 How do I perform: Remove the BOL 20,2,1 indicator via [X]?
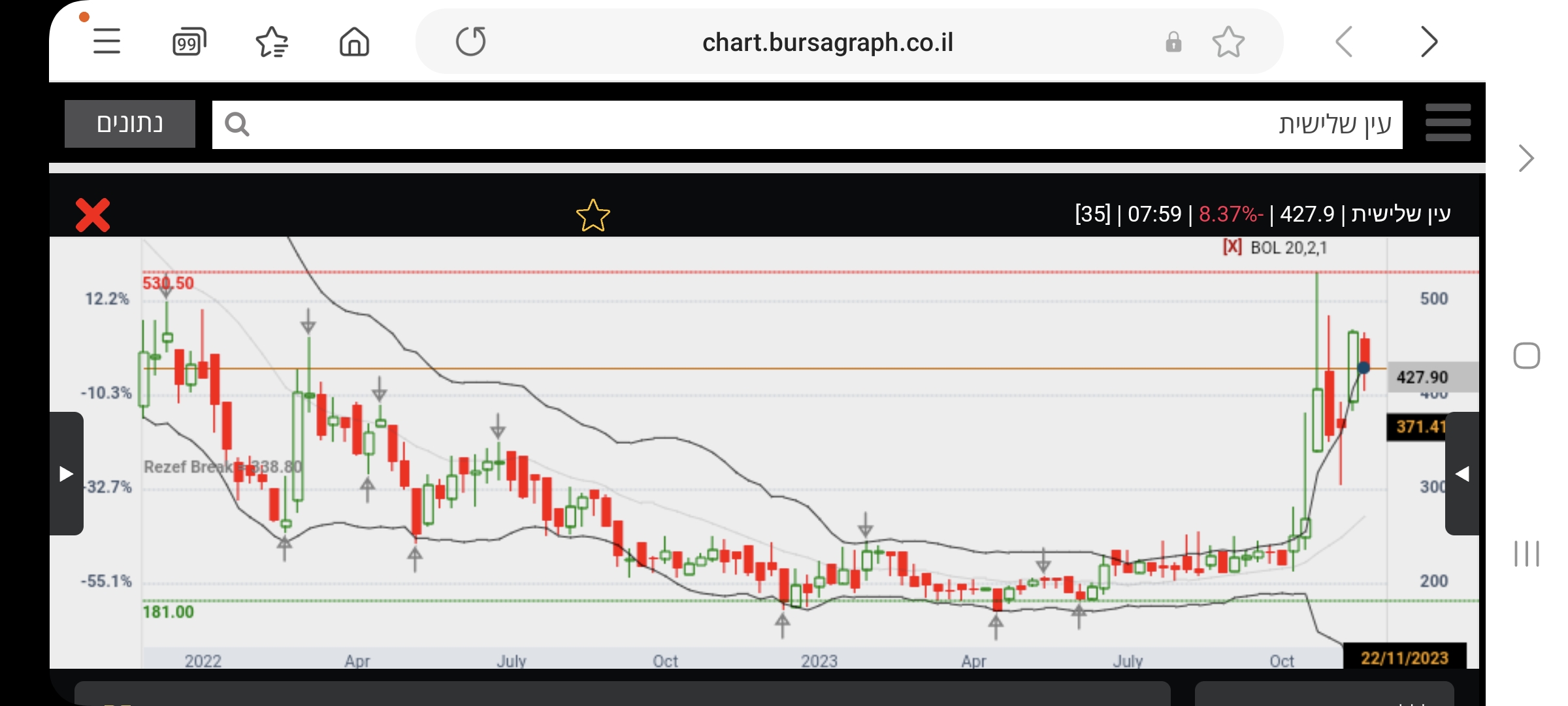(1232, 247)
